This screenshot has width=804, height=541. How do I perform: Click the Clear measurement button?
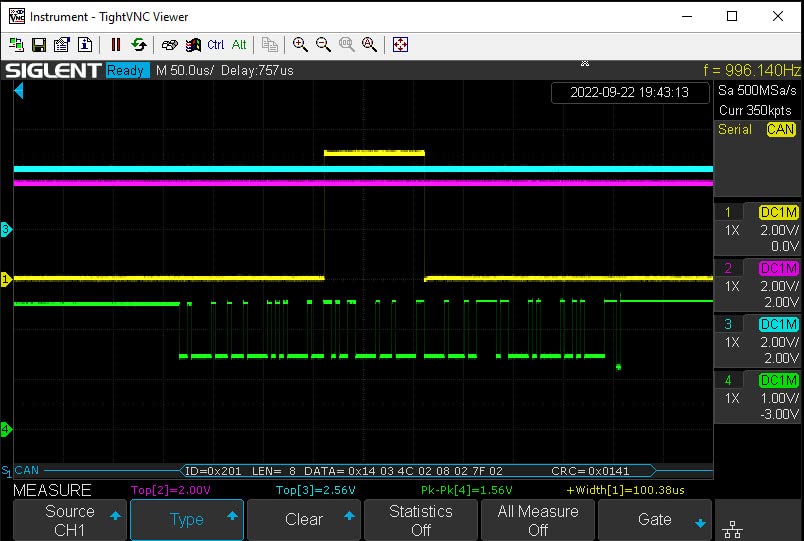[x=304, y=520]
